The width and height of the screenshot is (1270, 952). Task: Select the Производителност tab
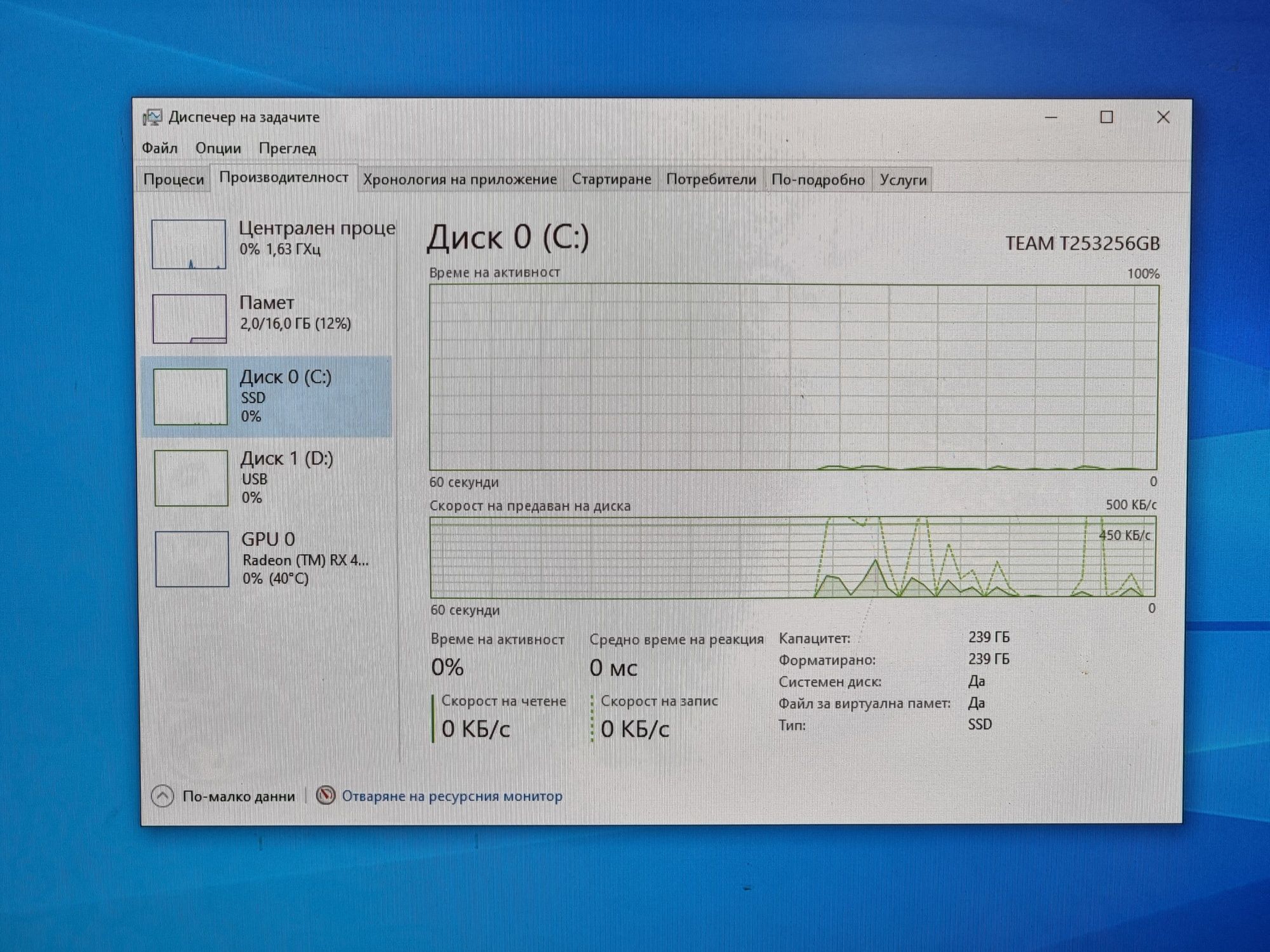(284, 177)
